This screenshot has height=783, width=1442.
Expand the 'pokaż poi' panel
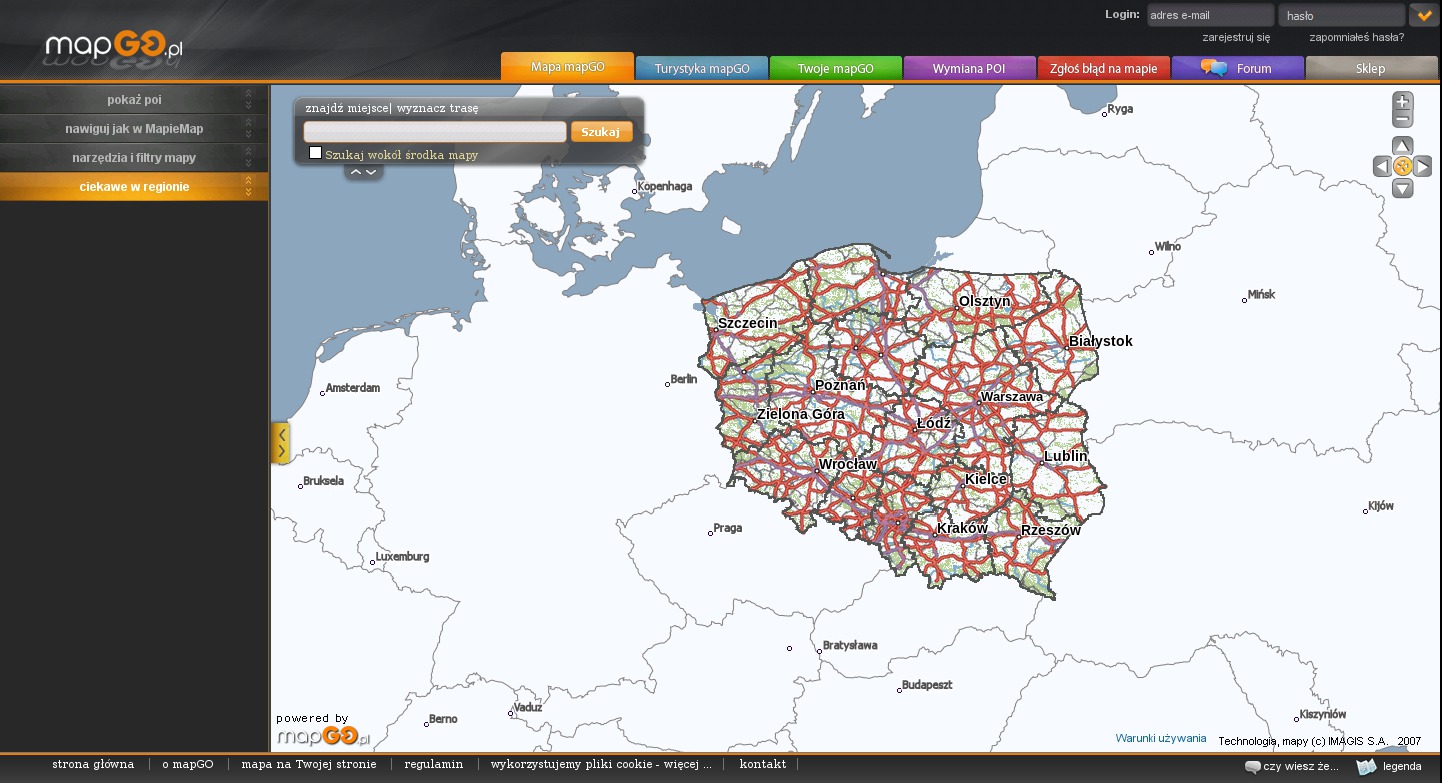point(134,100)
